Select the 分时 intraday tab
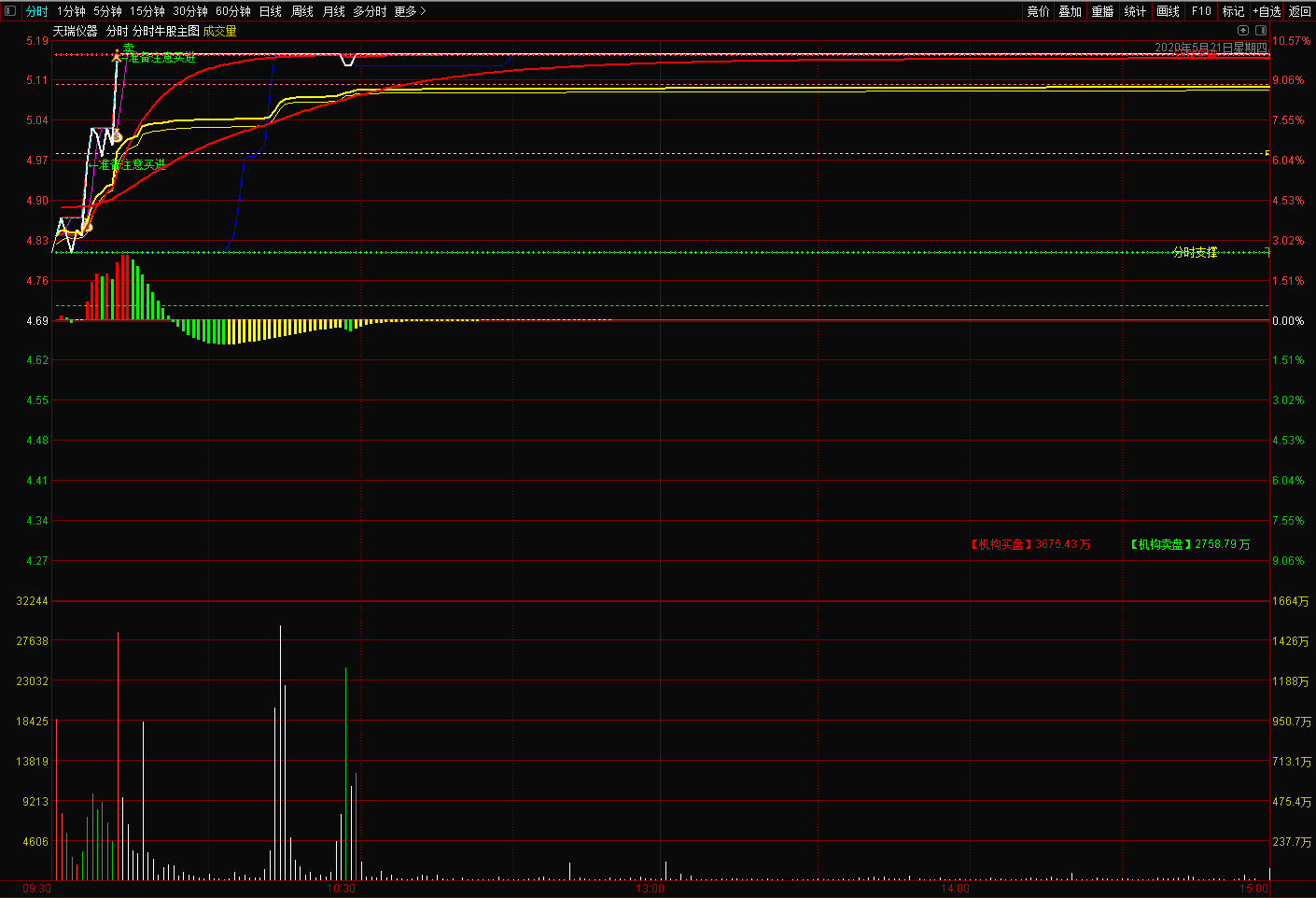This screenshot has width=1316, height=898. click(x=36, y=11)
